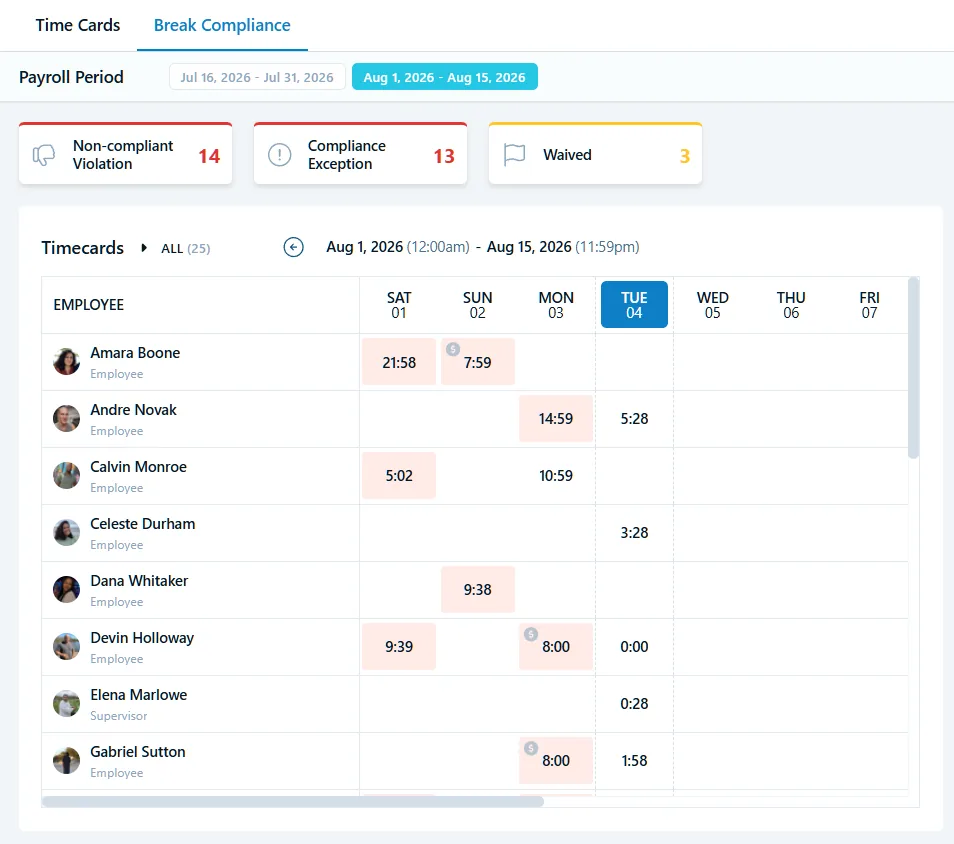Open Amara Boone's 7:59 Sunday cell
The height and width of the screenshot is (844, 954).
tap(478, 362)
